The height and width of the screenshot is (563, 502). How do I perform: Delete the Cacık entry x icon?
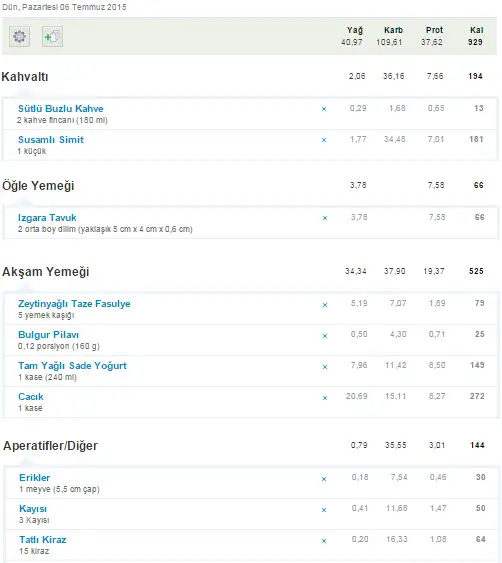(x=325, y=398)
